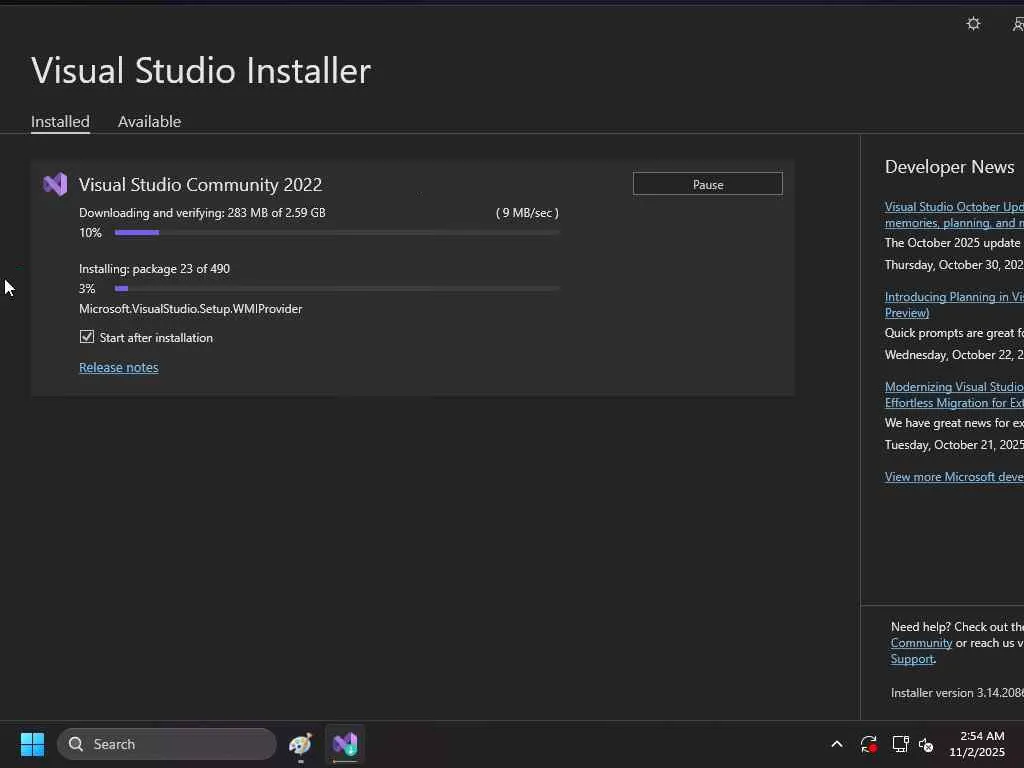
Task: Toggle the theme sun icon at top
Action: coord(973,24)
